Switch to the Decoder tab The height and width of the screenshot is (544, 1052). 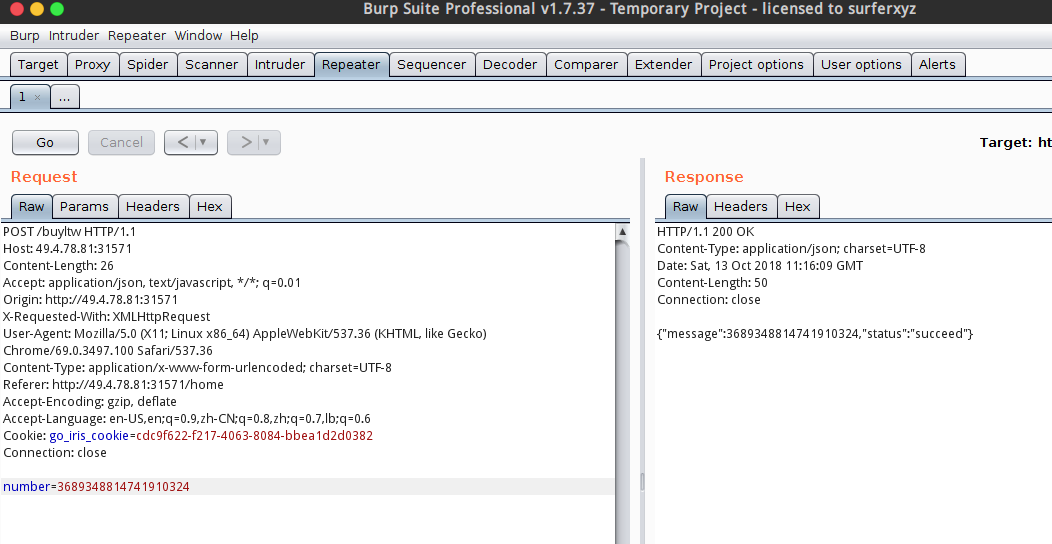(x=510, y=64)
